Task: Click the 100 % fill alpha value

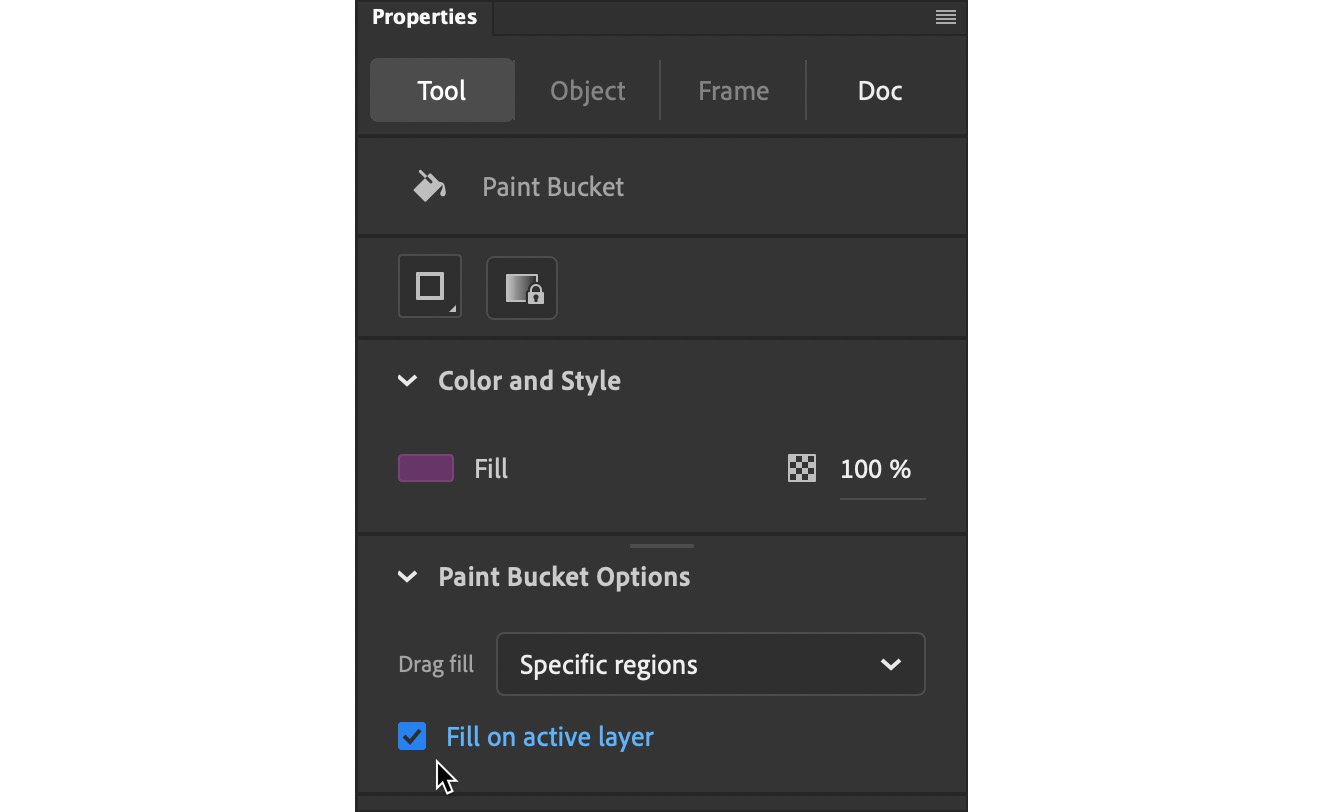Action: point(876,469)
